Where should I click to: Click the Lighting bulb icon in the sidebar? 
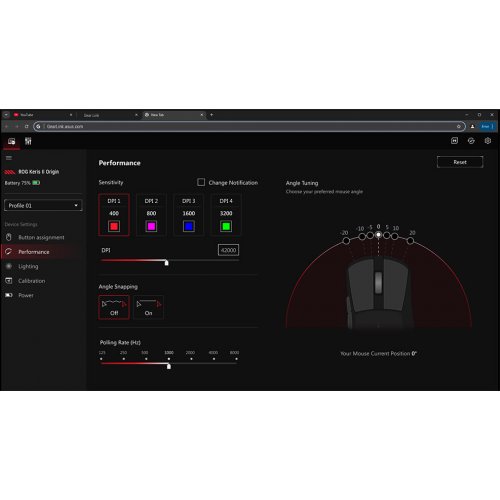[x=9, y=266]
